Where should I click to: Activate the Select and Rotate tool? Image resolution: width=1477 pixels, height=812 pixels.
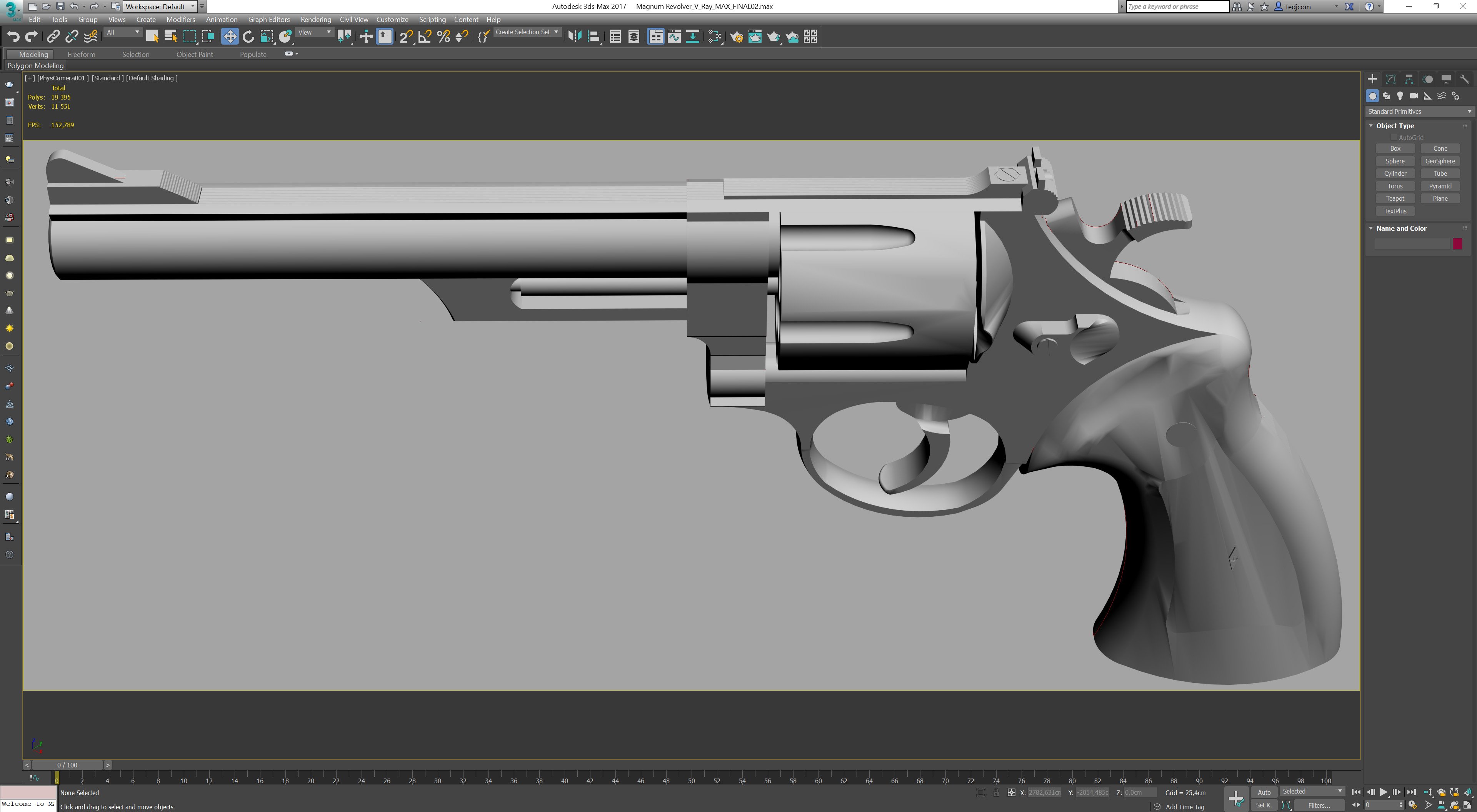coord(248,36)
